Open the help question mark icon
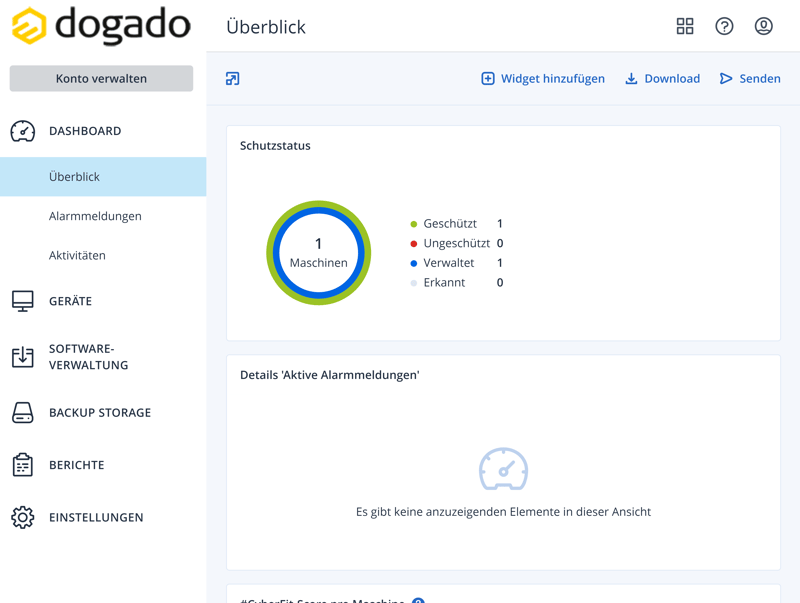 click(724, 27)
